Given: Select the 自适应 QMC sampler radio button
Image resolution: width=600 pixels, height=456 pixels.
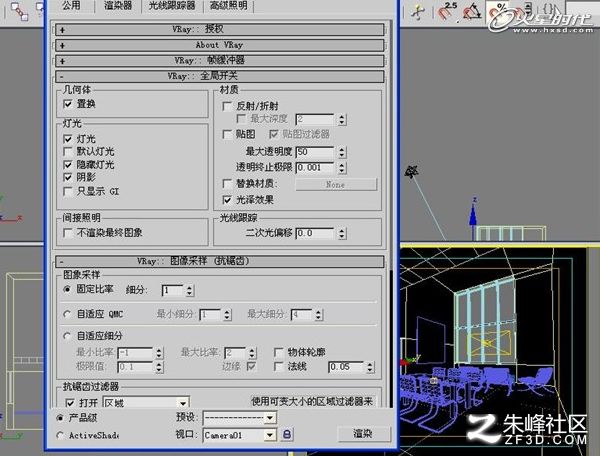Looking at the screenshot, I should (x=67, y=314).
